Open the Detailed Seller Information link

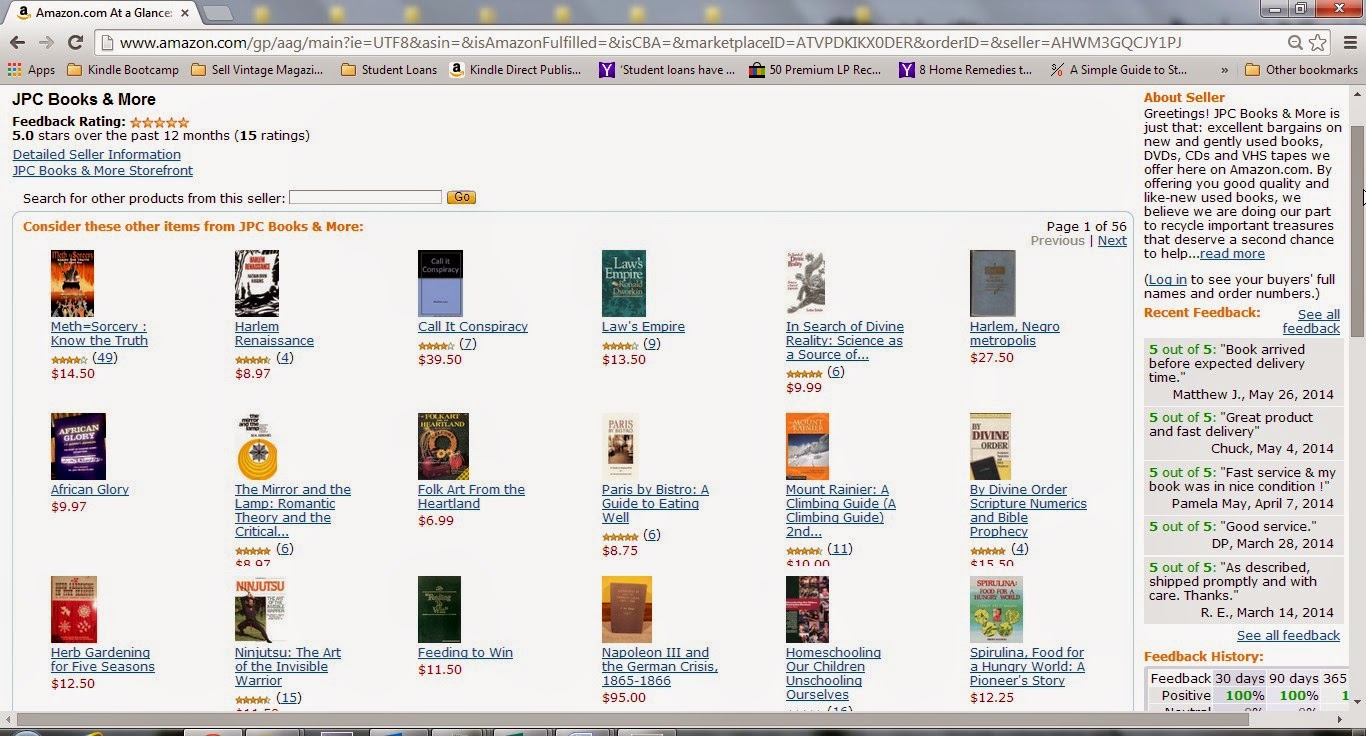tap(97, 155)
